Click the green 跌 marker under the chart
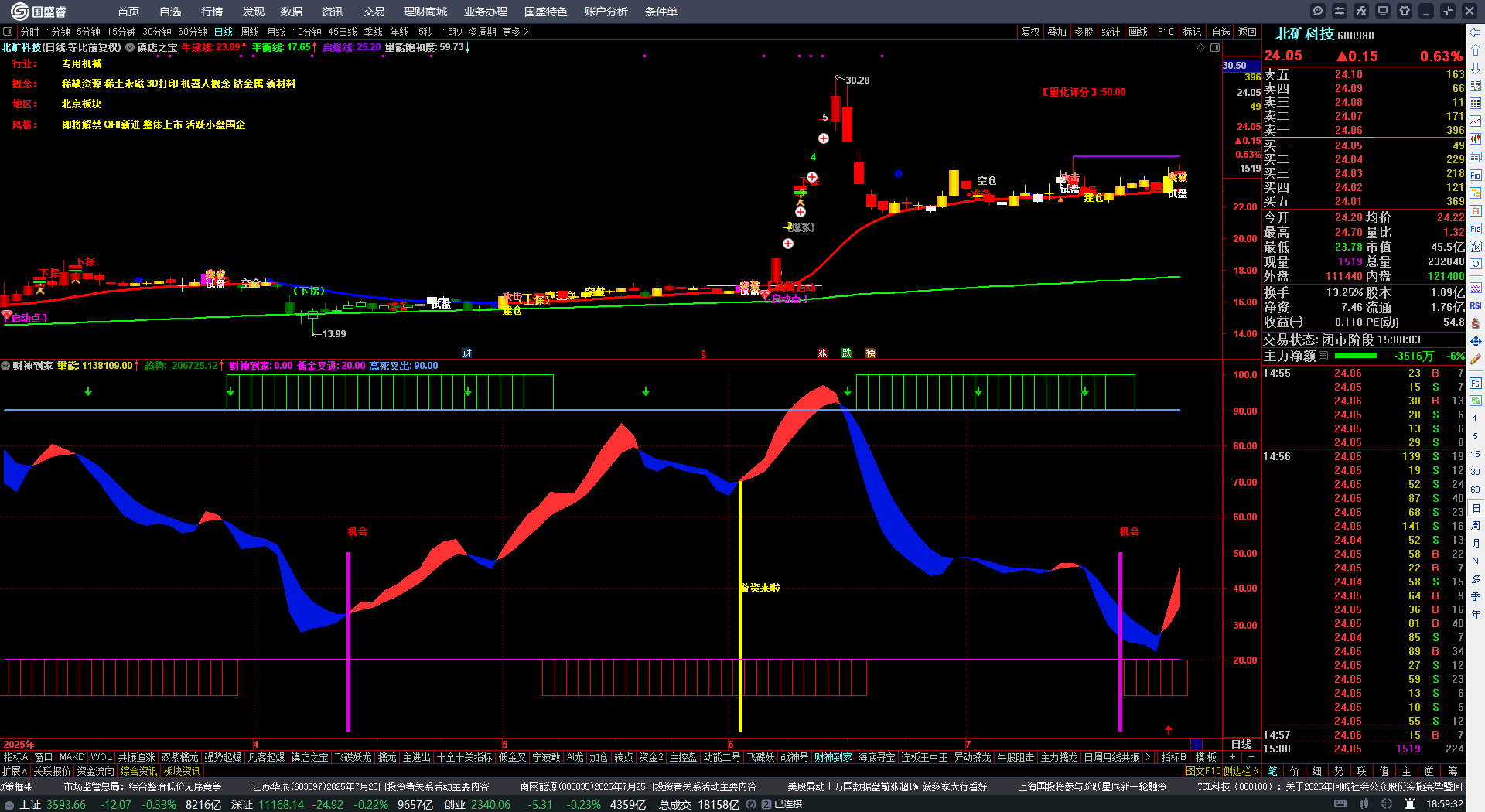Viewport: 1485px width, 812px height. click(x=847, y=353)
